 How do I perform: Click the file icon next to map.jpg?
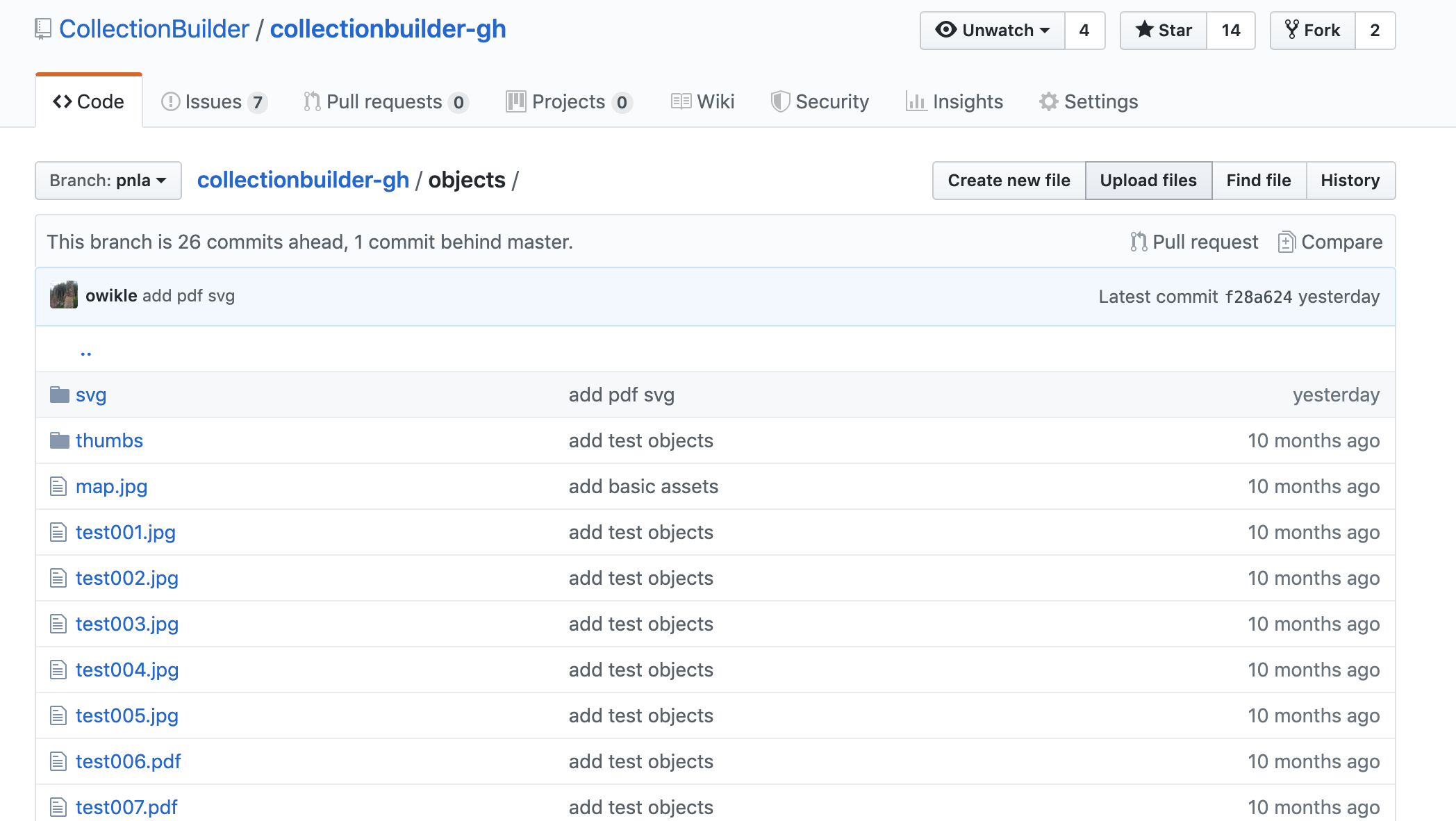(x=58, y=486)
